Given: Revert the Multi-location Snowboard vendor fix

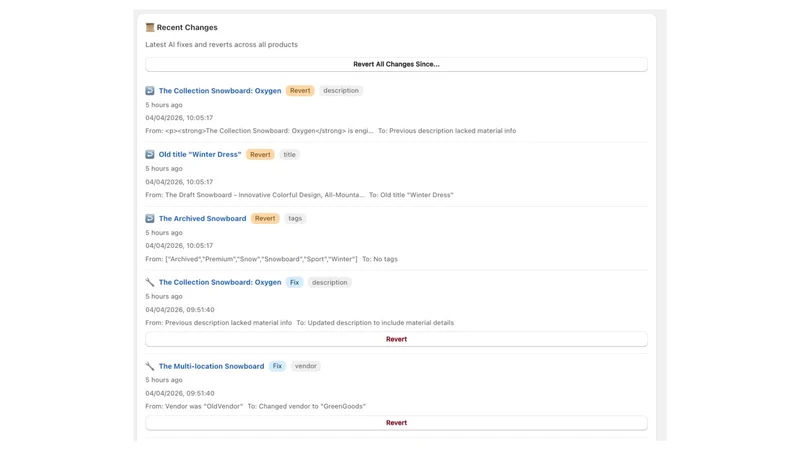Looking at the screenshot, I should pyautogui.click(x=396, y=423).
